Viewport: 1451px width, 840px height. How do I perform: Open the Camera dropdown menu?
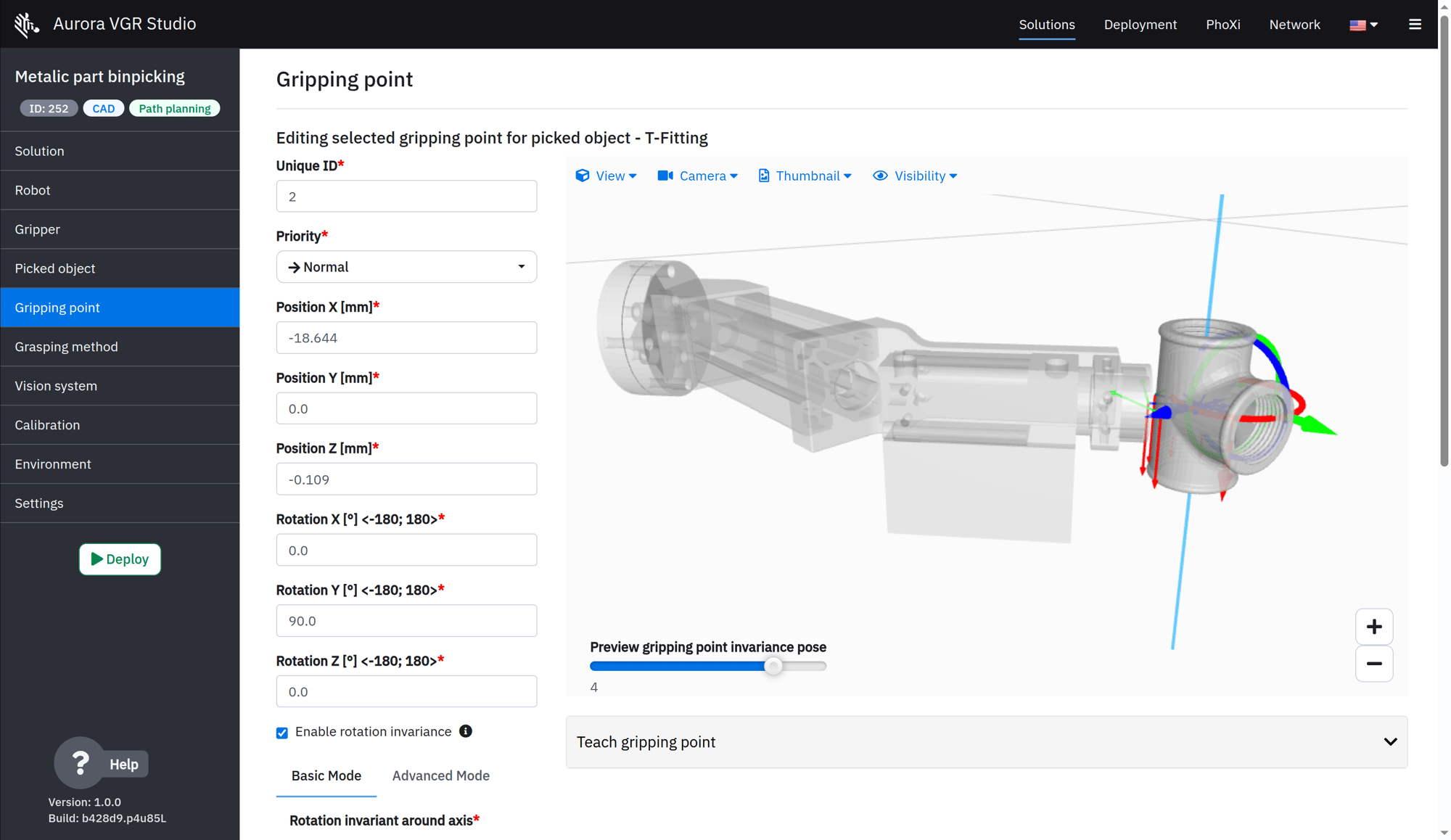698,176
